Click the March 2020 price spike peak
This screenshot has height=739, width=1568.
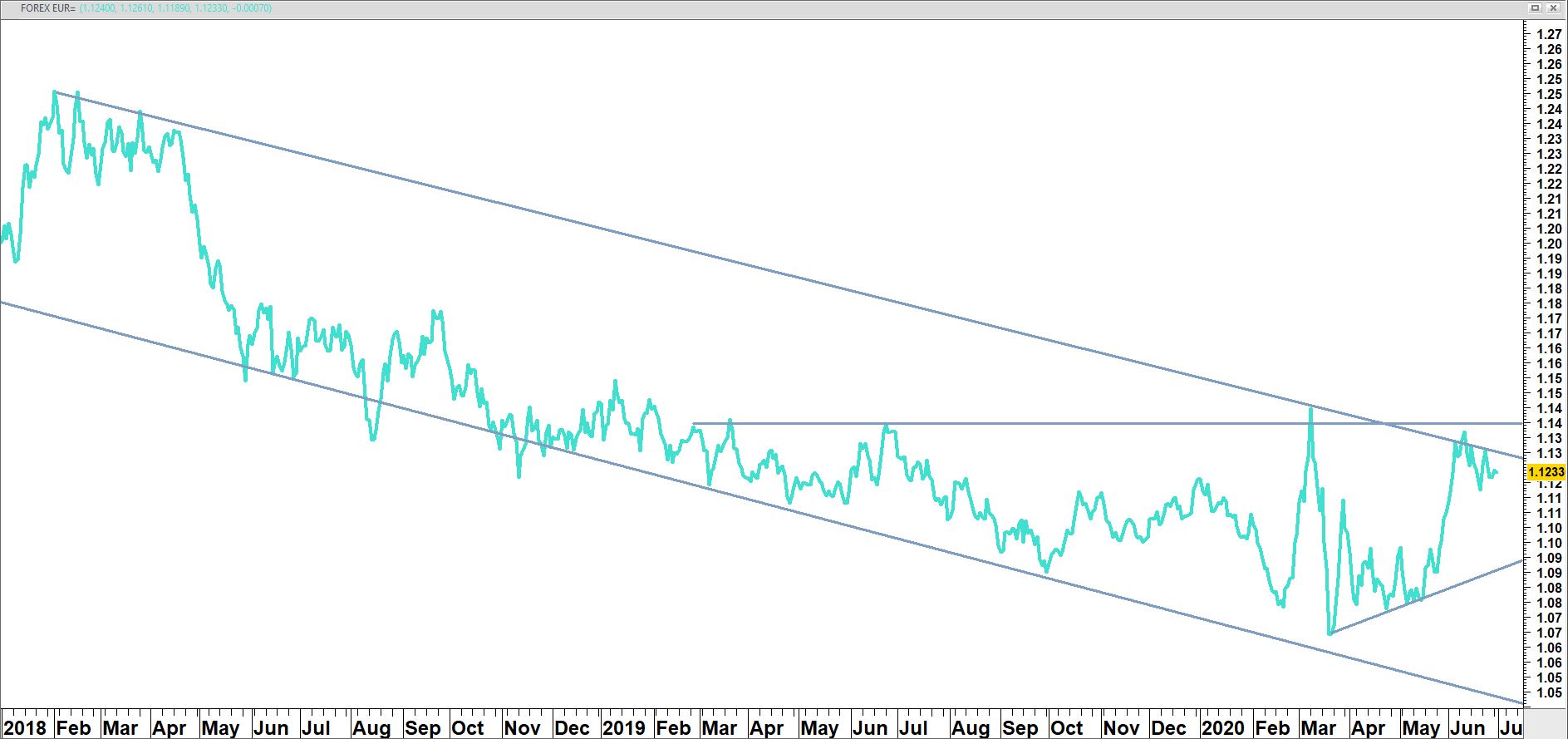[1311, 407]
